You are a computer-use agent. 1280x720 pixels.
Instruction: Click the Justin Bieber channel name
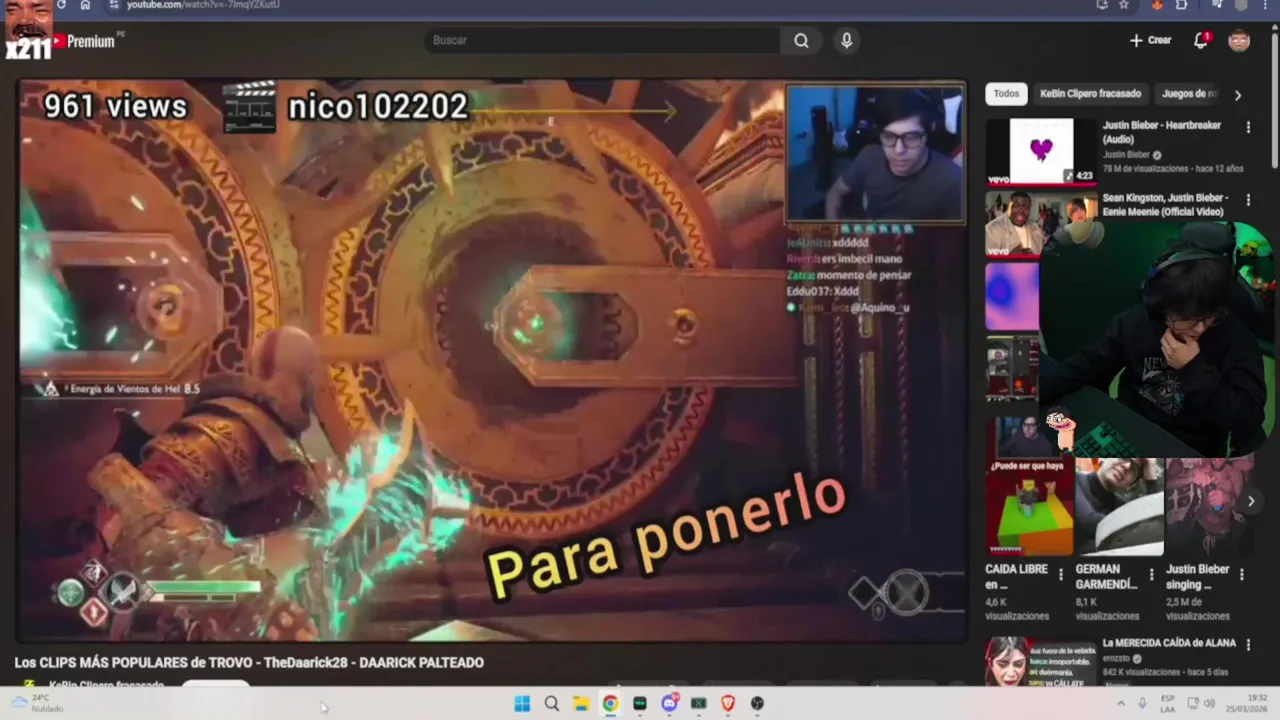click(x=1126, y=155)
